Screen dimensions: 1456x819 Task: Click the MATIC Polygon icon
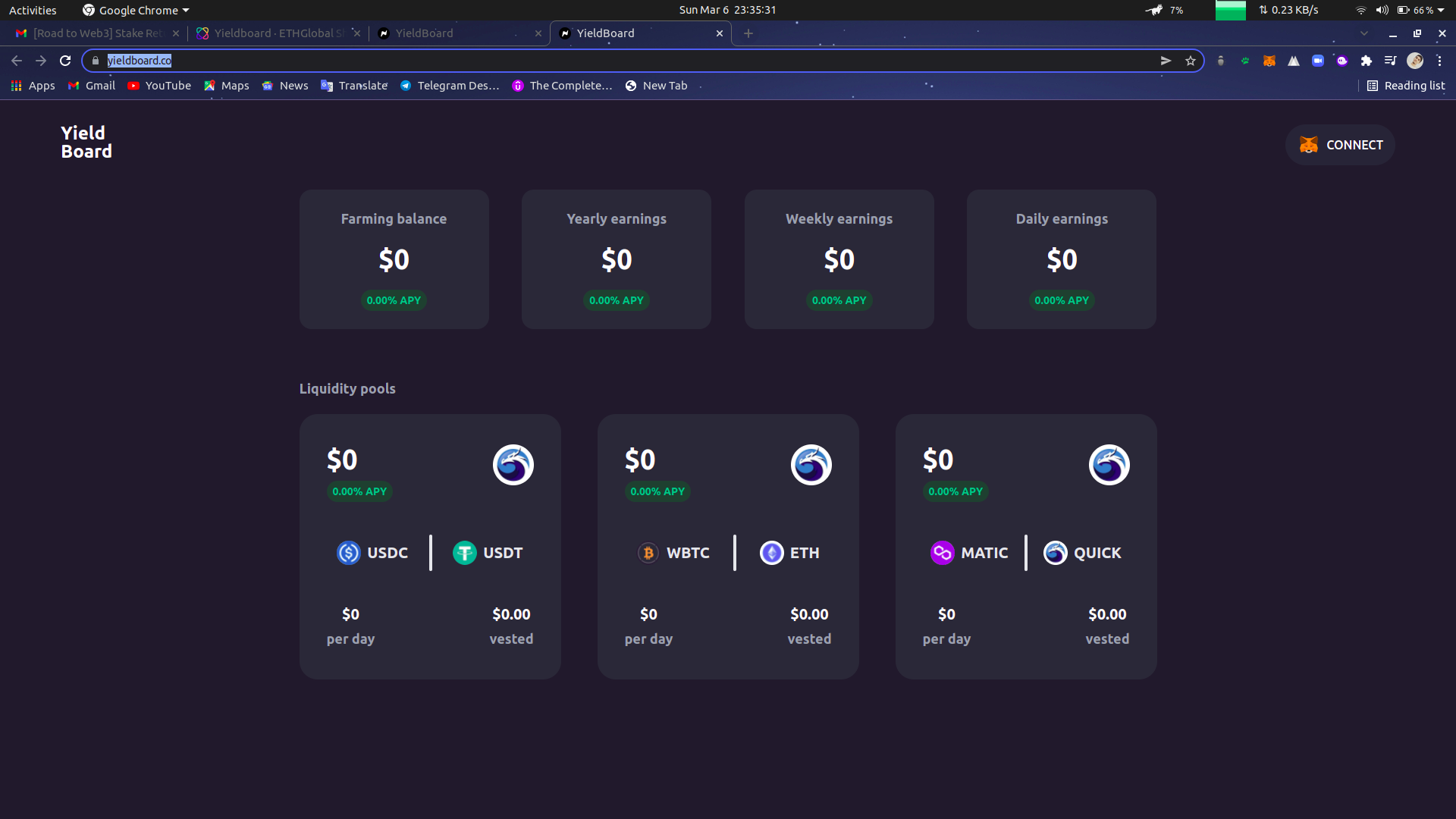(942, 553)
